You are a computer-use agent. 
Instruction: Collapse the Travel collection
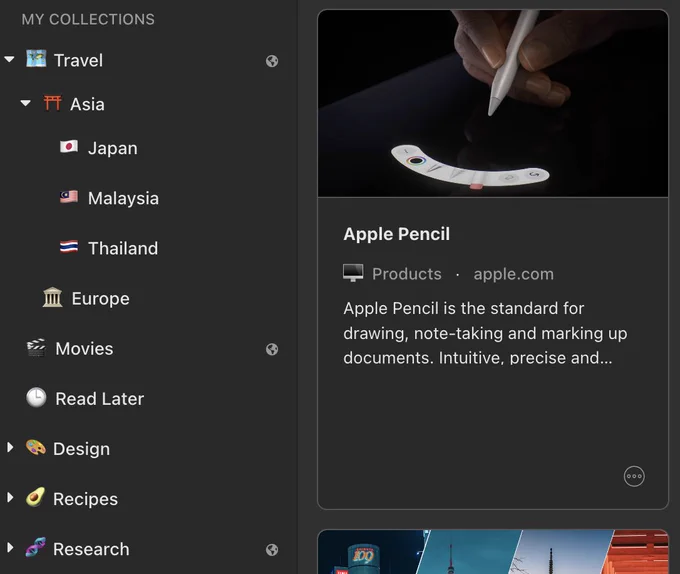click(9, 59)
